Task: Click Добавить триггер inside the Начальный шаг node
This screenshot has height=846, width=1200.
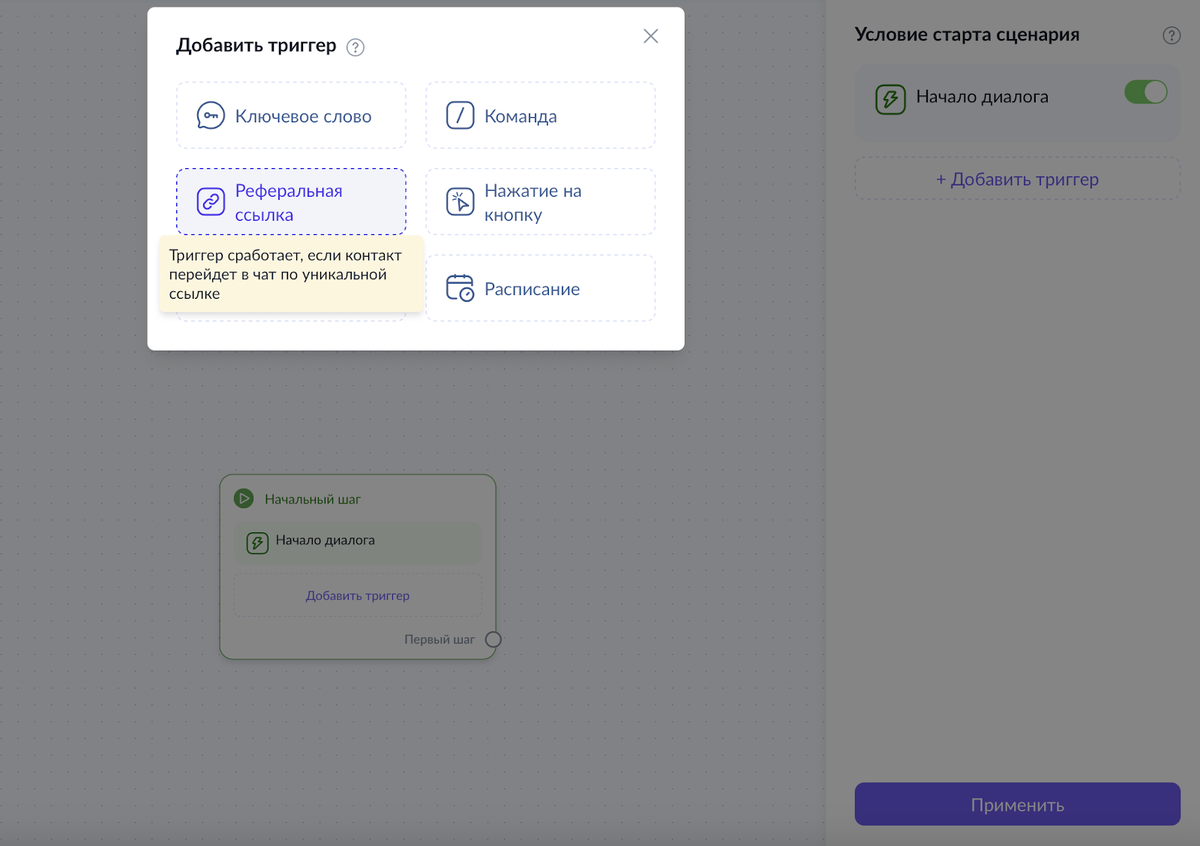Action: coord(357,595)
